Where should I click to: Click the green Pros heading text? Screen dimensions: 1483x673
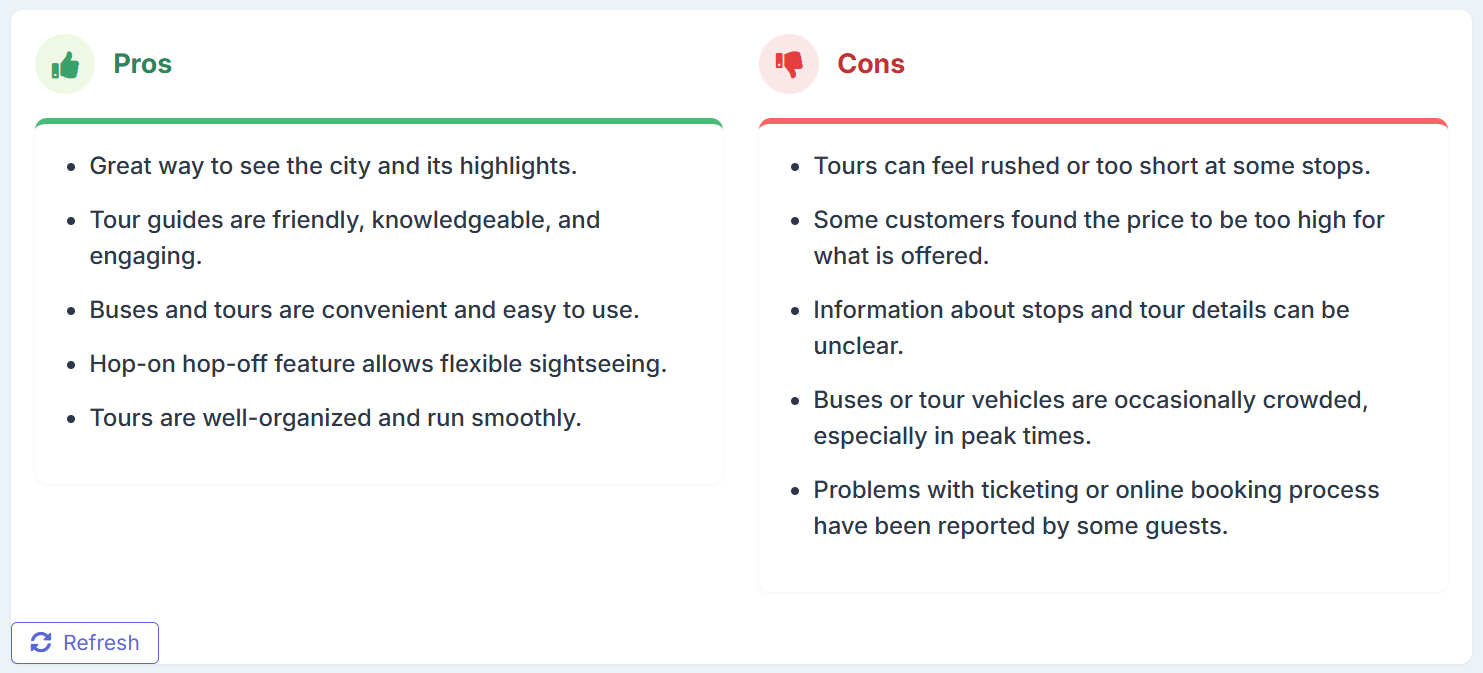tap(142, 64)
